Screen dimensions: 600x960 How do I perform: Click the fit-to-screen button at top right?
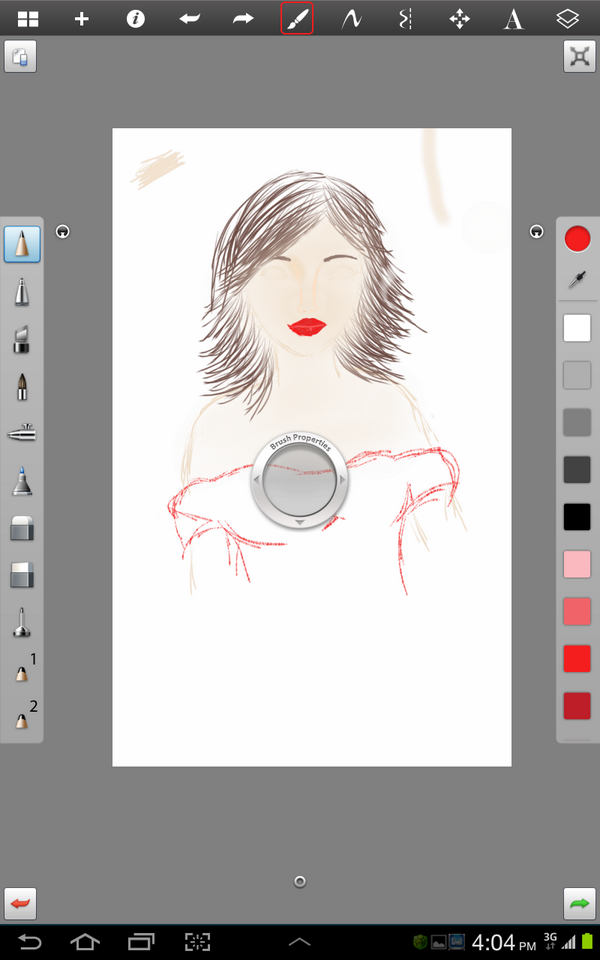pos(579,56)
